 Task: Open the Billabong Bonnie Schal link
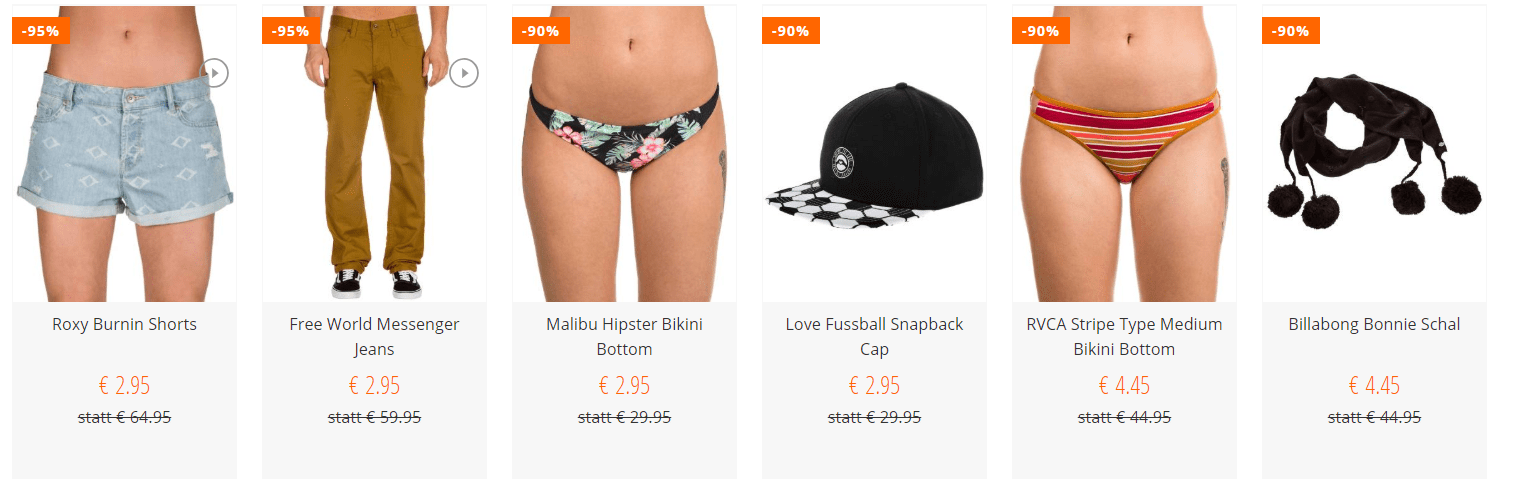click(x=1375, y=324)
